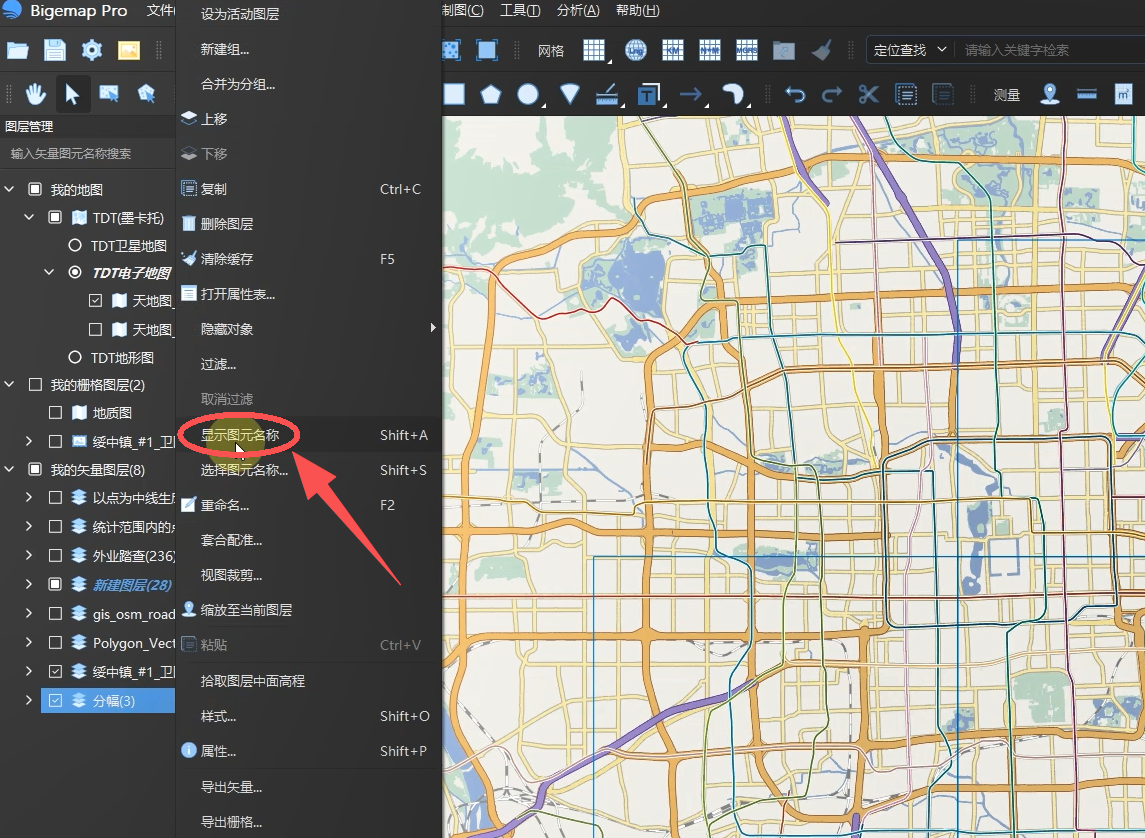The image size is (1145, 838).
Task: Click the location pin measure icon
Action: point(1049,94)
